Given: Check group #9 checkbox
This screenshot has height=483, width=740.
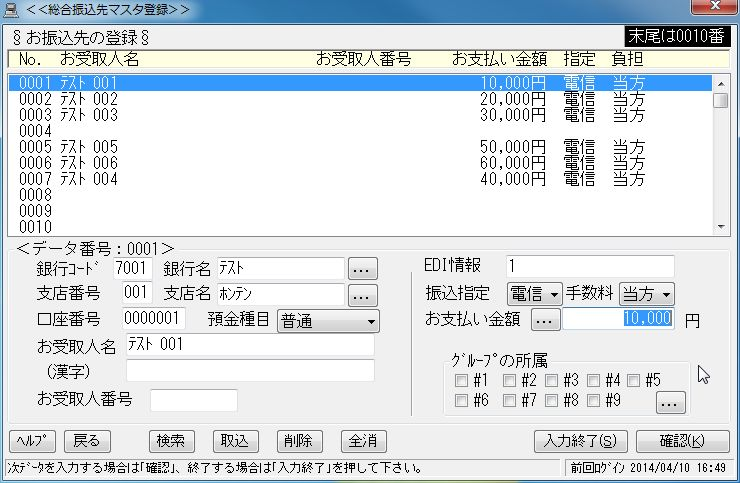Looking at the screenshot, I should (593, 400).
